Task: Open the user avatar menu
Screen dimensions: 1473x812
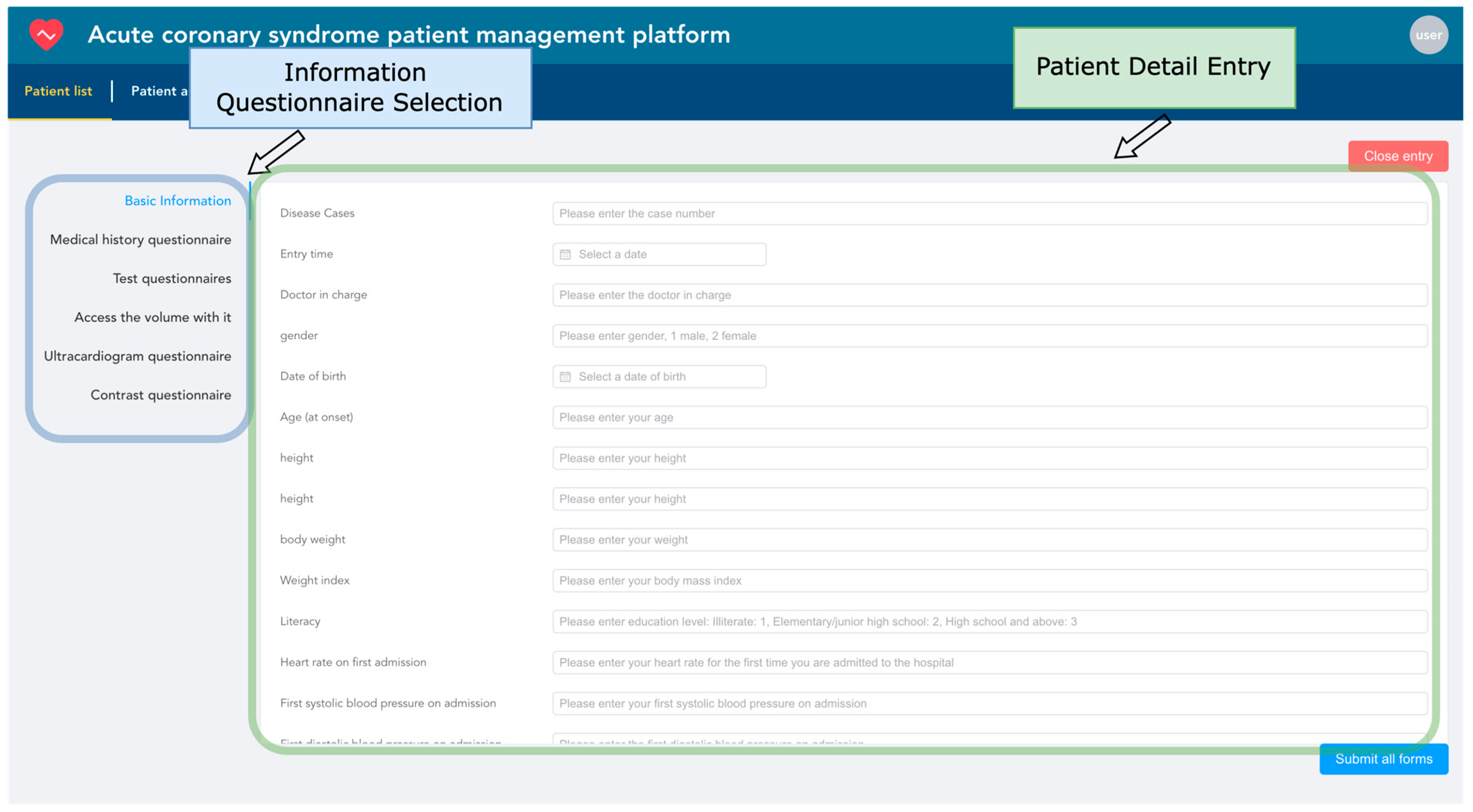Action: (1428, 35)
